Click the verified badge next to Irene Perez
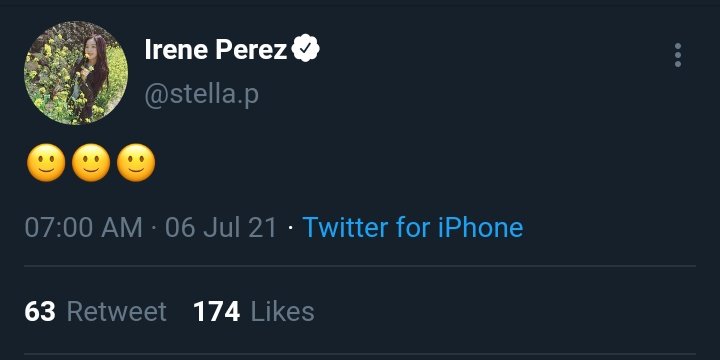 tap(306, 48)
